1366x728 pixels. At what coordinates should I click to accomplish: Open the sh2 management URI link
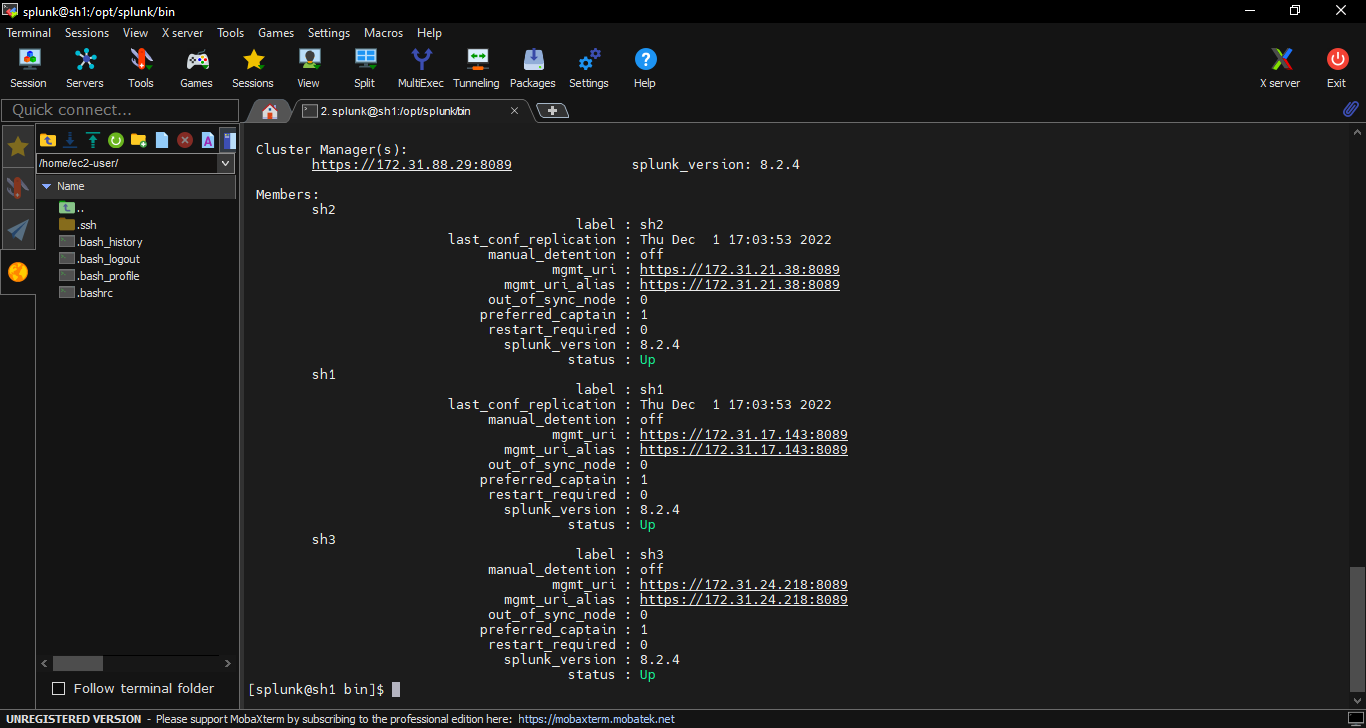pyautogui.click(x=739, y=269)
